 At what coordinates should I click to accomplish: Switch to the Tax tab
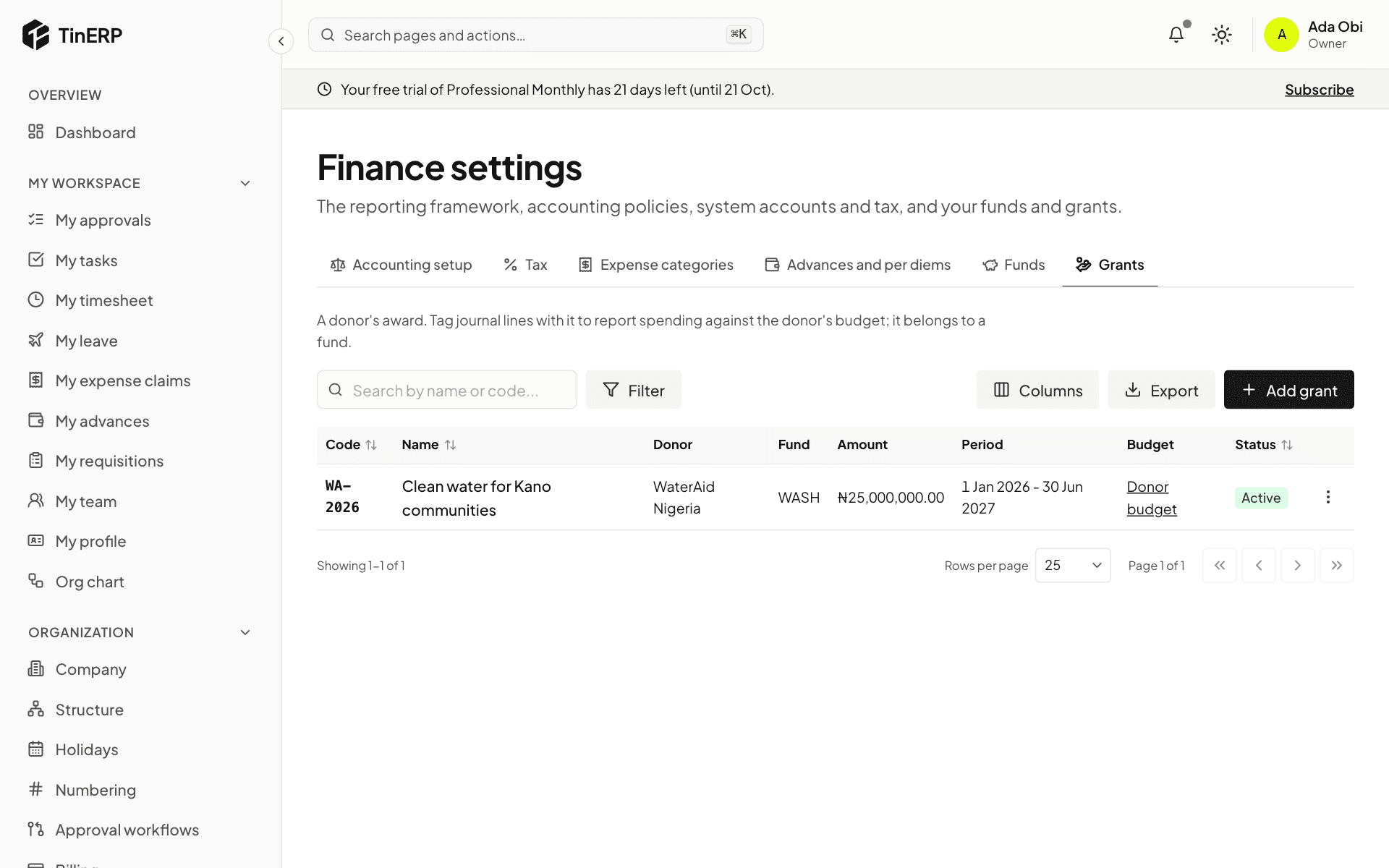point(526,265)
